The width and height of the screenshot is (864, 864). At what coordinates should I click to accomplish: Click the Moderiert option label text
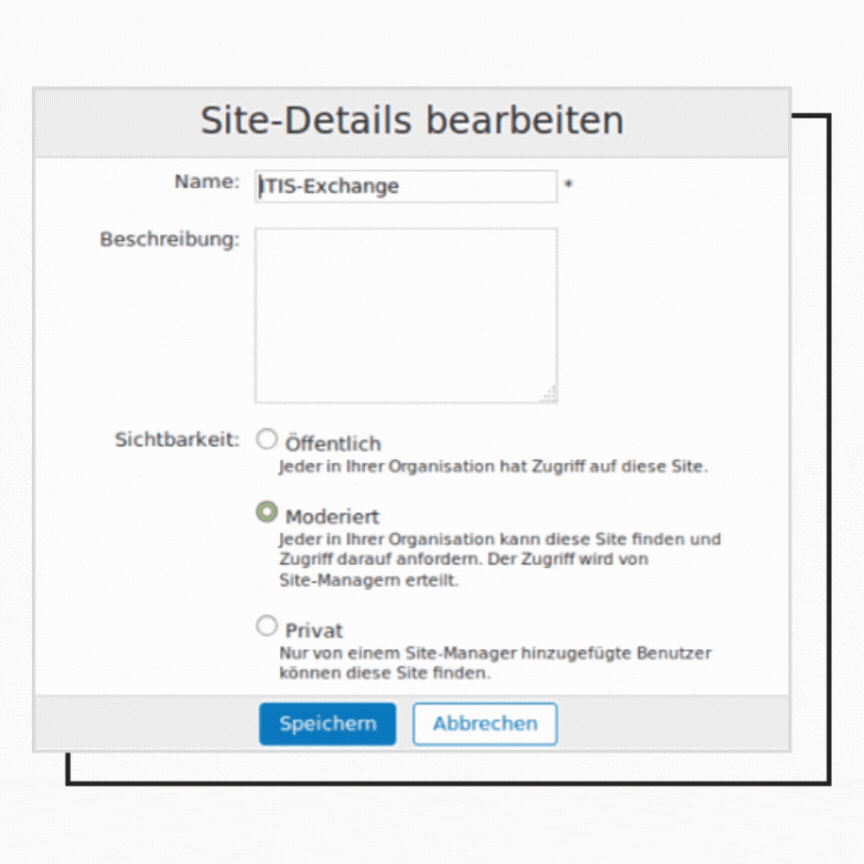332,517
